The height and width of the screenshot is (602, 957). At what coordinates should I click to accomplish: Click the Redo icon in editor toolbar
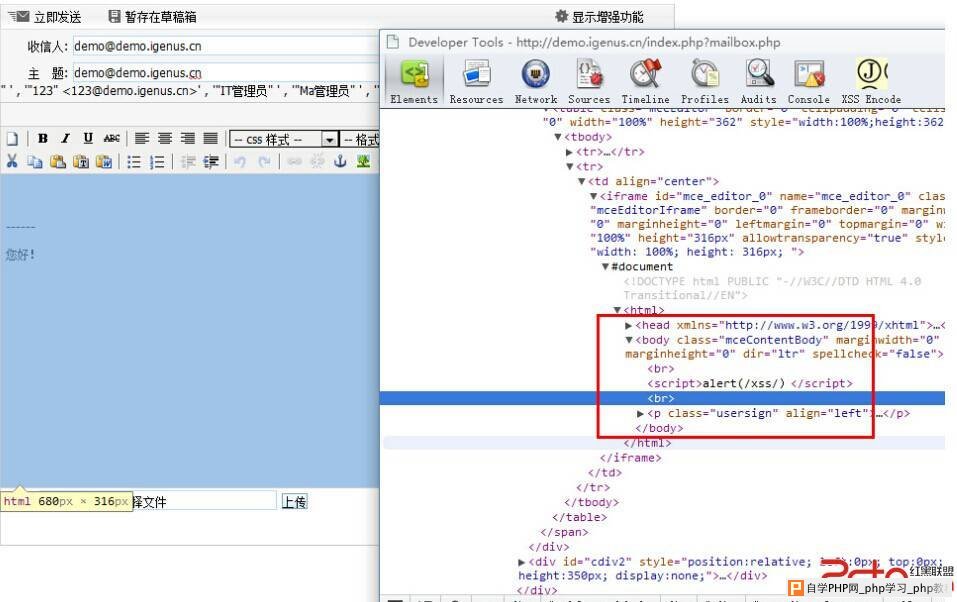(x=264, y=161)
